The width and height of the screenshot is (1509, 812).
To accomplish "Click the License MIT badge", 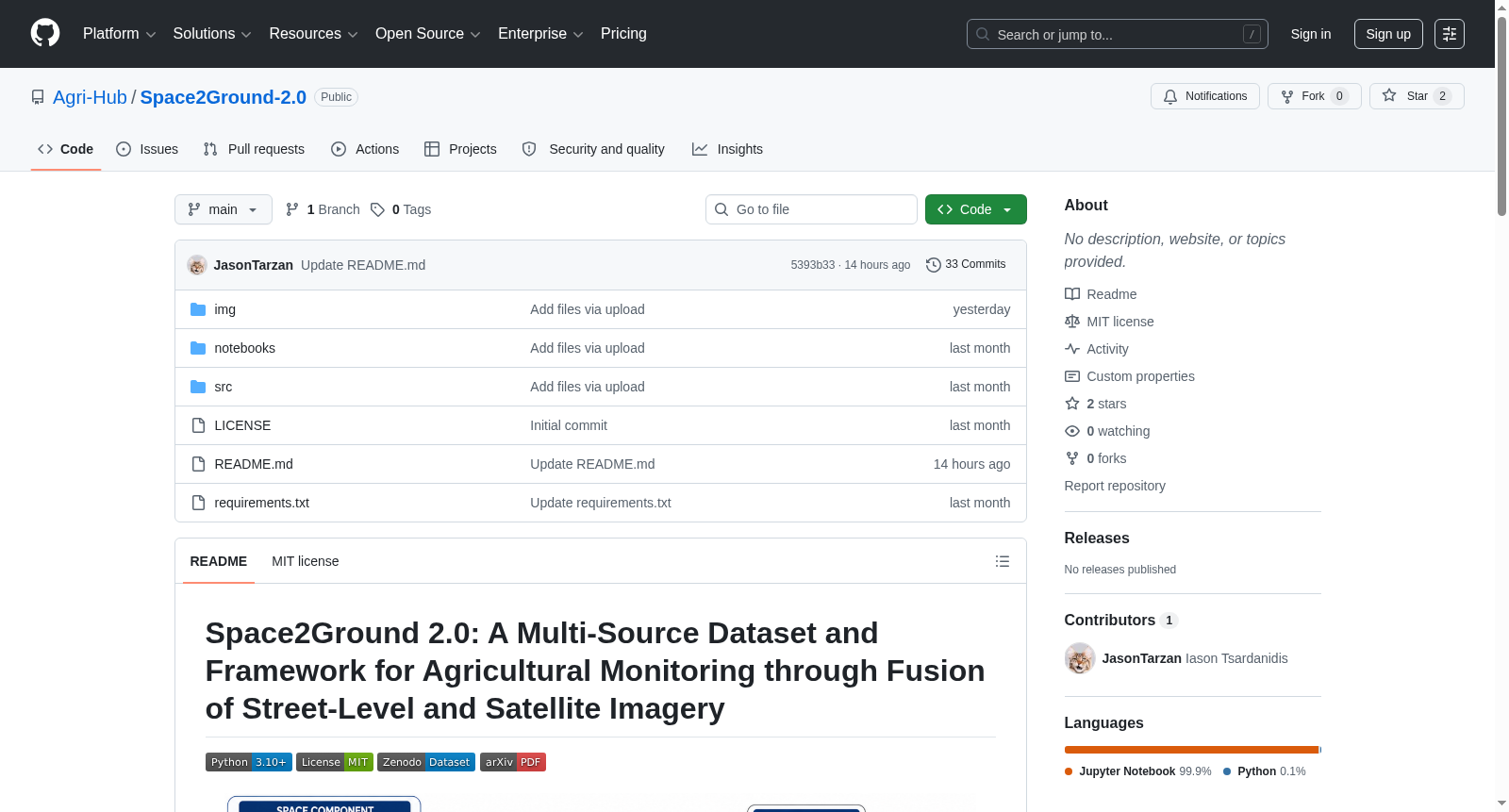I will (x=335, y=762).
